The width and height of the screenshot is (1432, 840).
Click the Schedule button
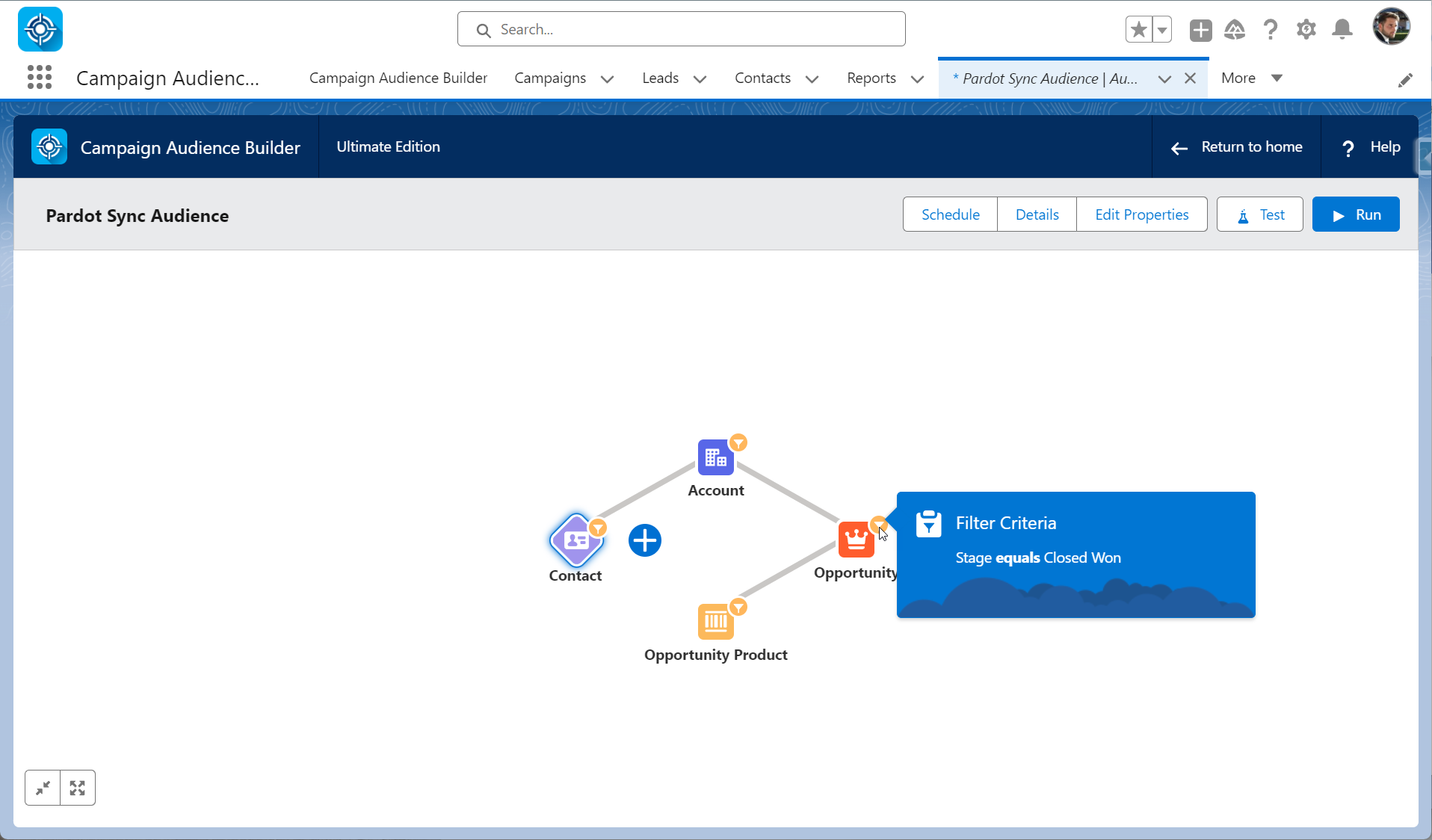[951, 214]
